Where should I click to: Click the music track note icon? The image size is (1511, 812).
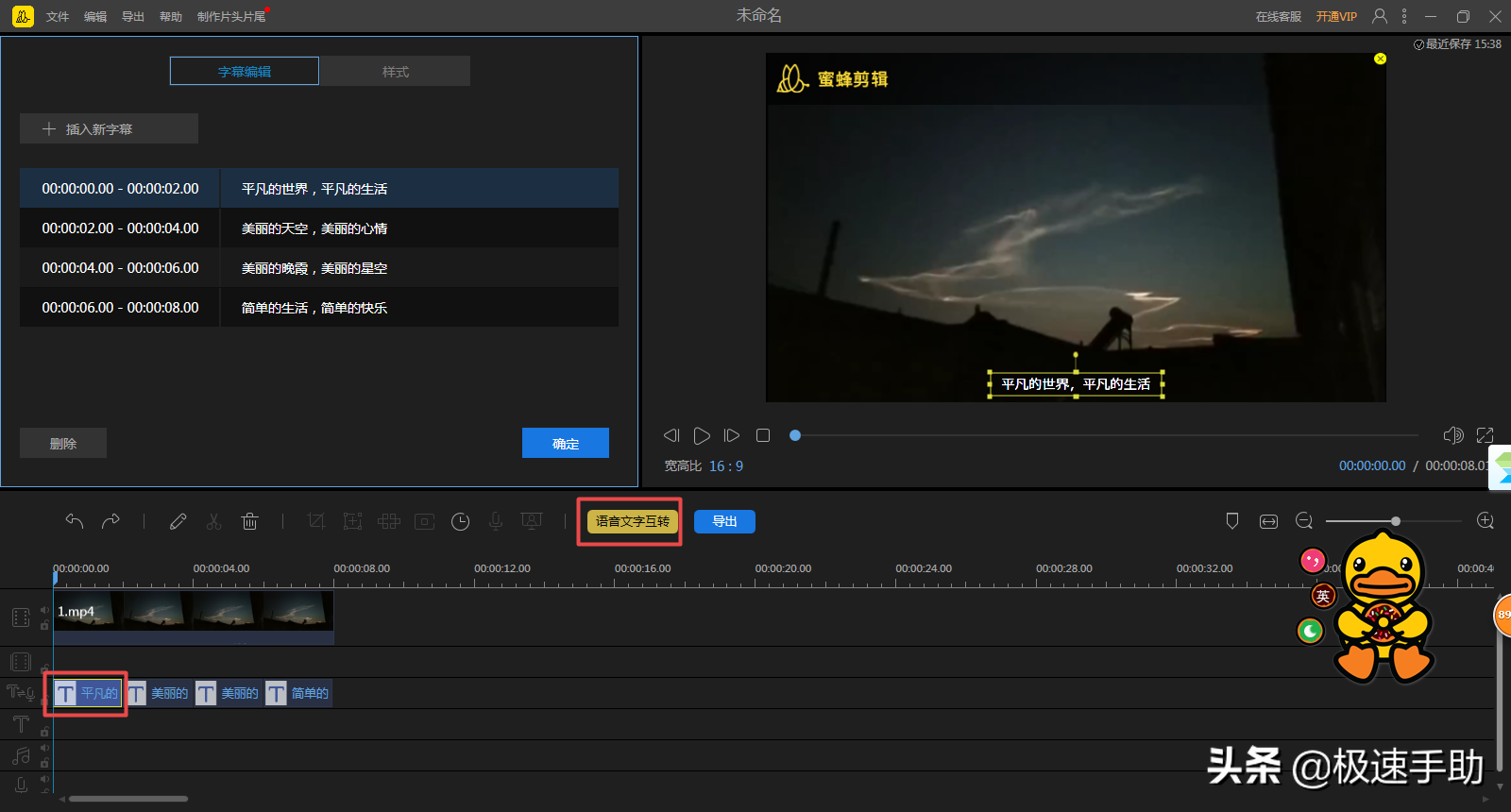coord(21,755)
